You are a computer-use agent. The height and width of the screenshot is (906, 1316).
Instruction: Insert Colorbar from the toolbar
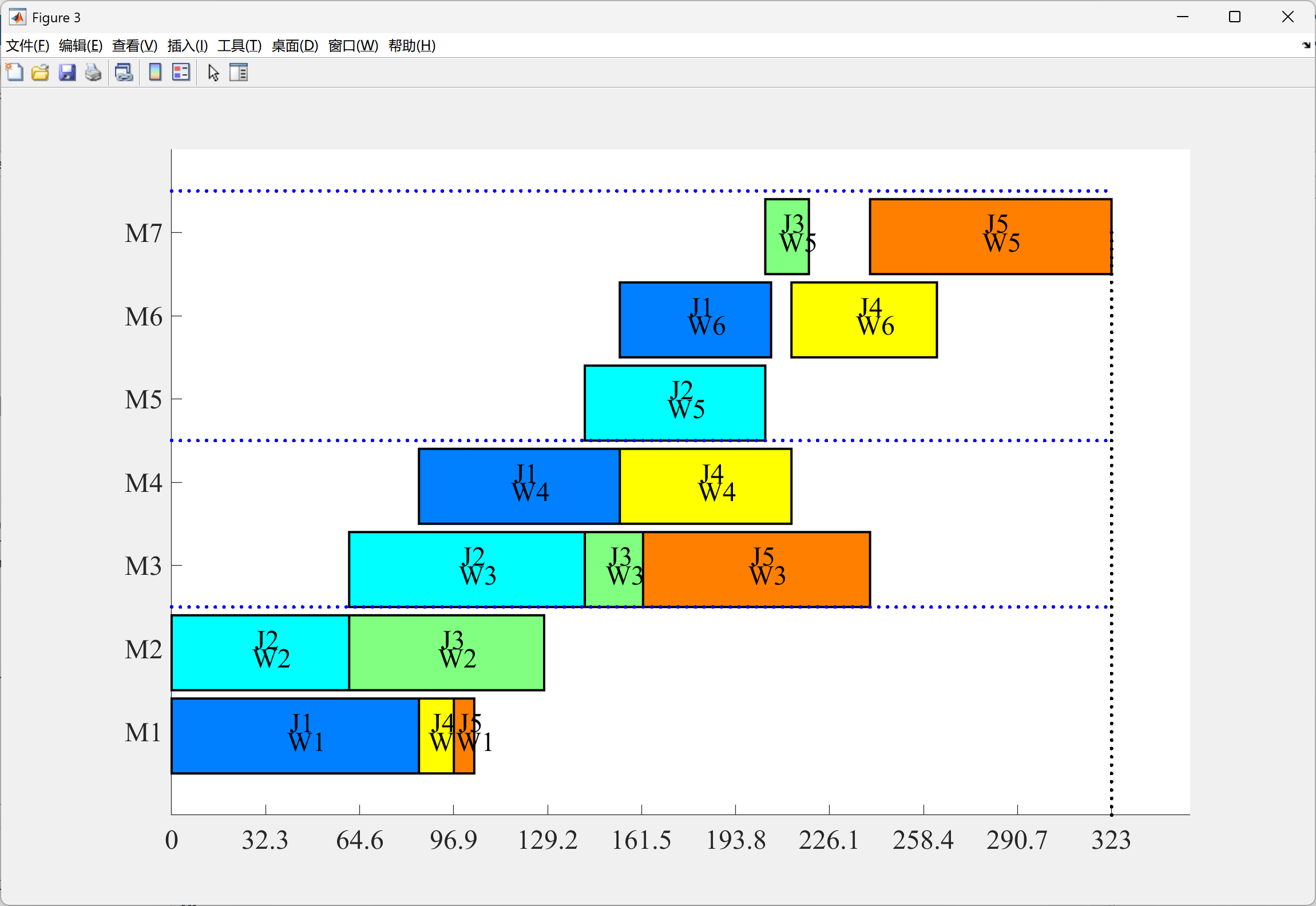point(154,73)
